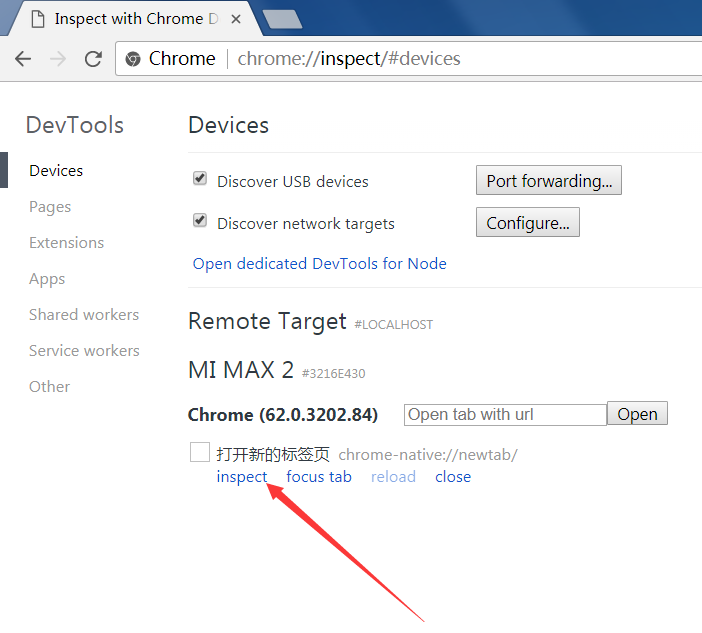Viewport: 702px width, 633px height.
Task: Open Port forwarding settings
Action: [548, 180]
